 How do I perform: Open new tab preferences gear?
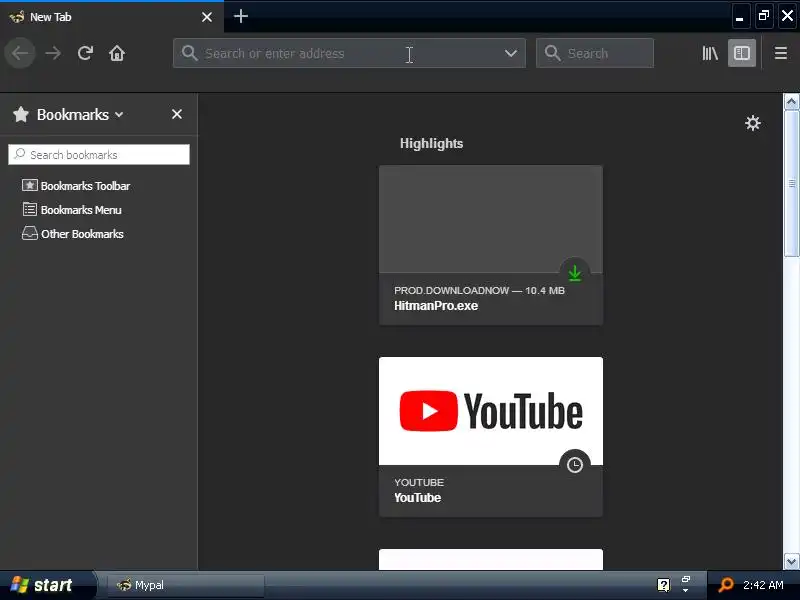click(753, 123)
